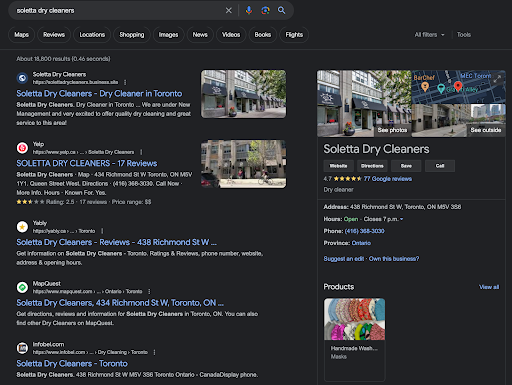The width and height of the screenshot is (512, 385).
Task: Click 'Suggest an edit' link
Action: [344, 259]
